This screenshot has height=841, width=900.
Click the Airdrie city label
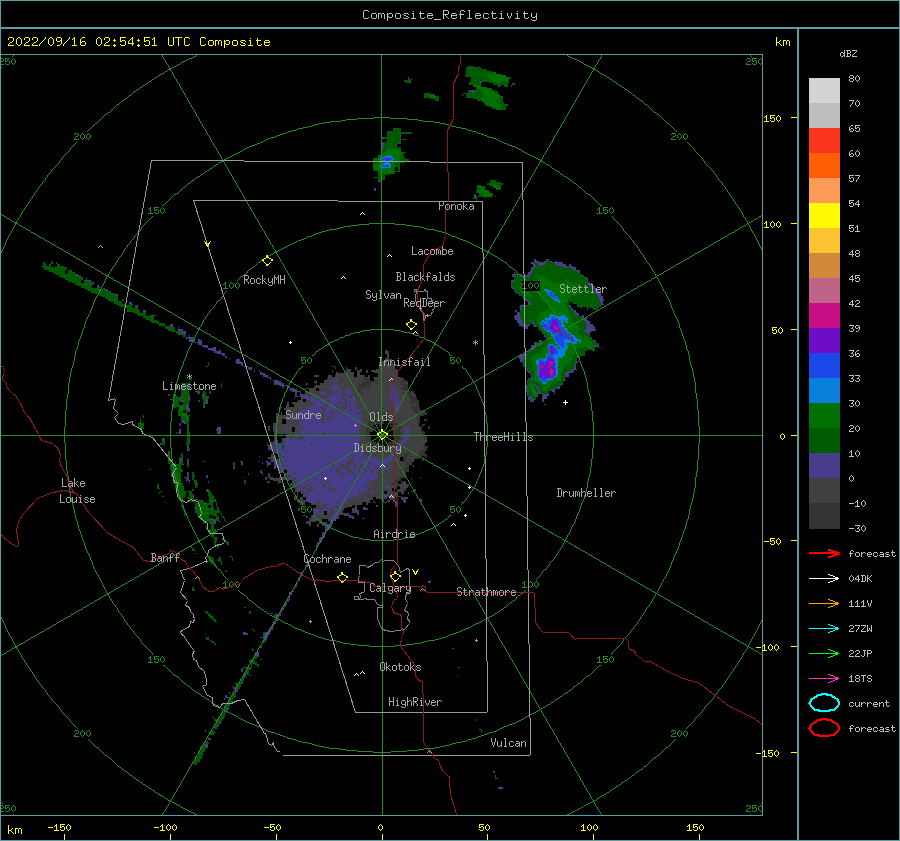[x=394, y=534]
